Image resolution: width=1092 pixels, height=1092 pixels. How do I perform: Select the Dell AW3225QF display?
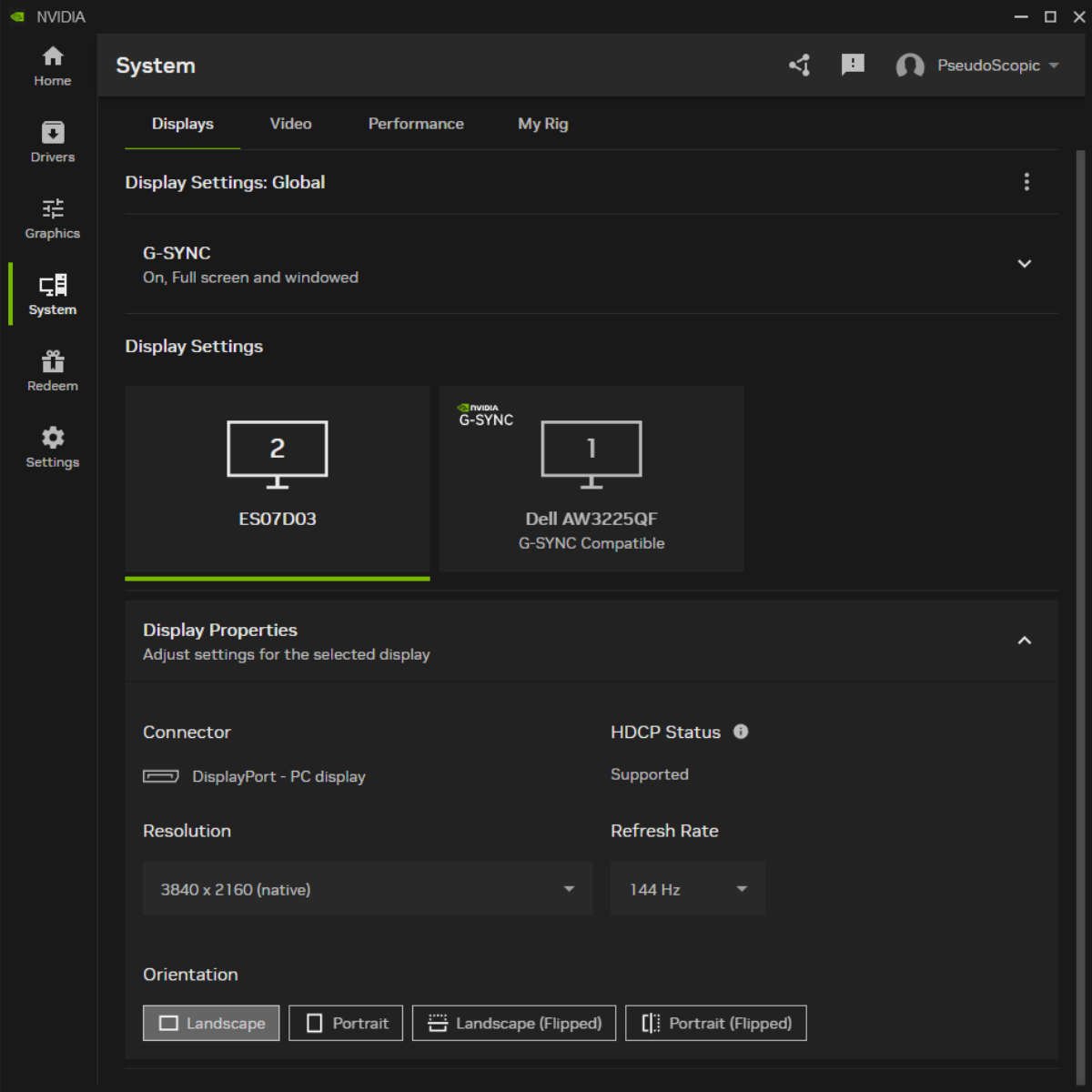point(591,478)
